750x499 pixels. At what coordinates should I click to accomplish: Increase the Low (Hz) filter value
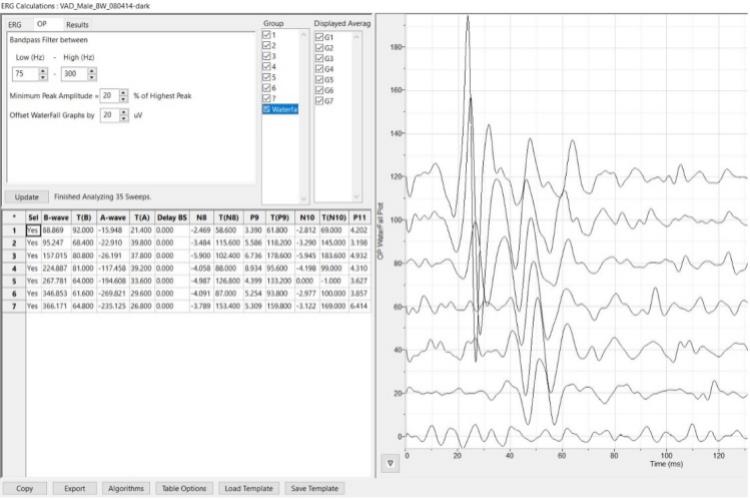(x=43, y=71)
